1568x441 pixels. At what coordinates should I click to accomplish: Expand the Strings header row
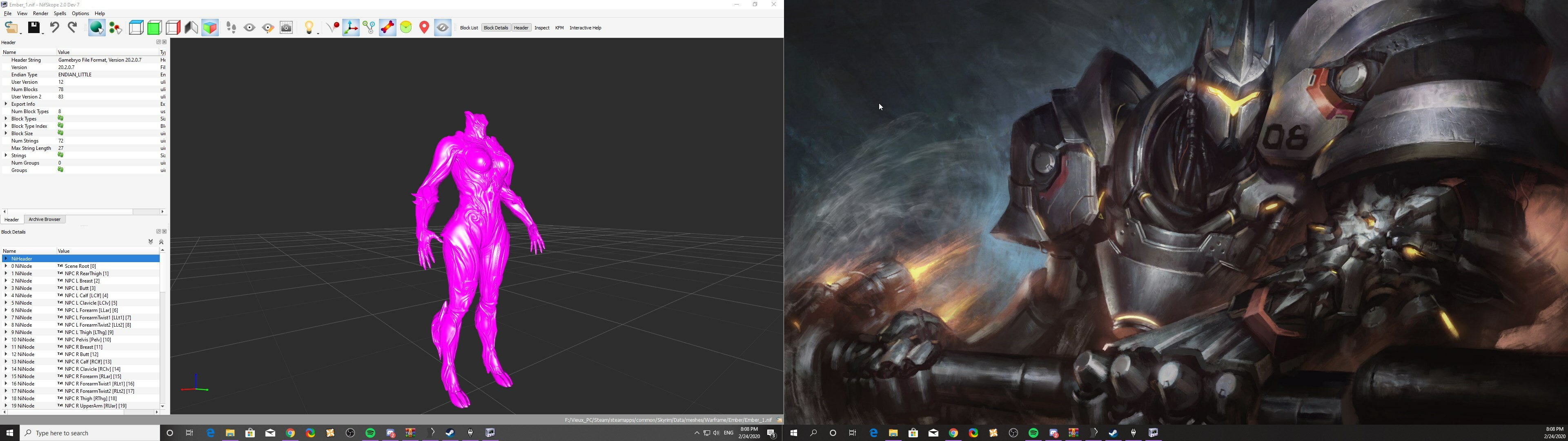pyautogui.click(x=6, y=155)
